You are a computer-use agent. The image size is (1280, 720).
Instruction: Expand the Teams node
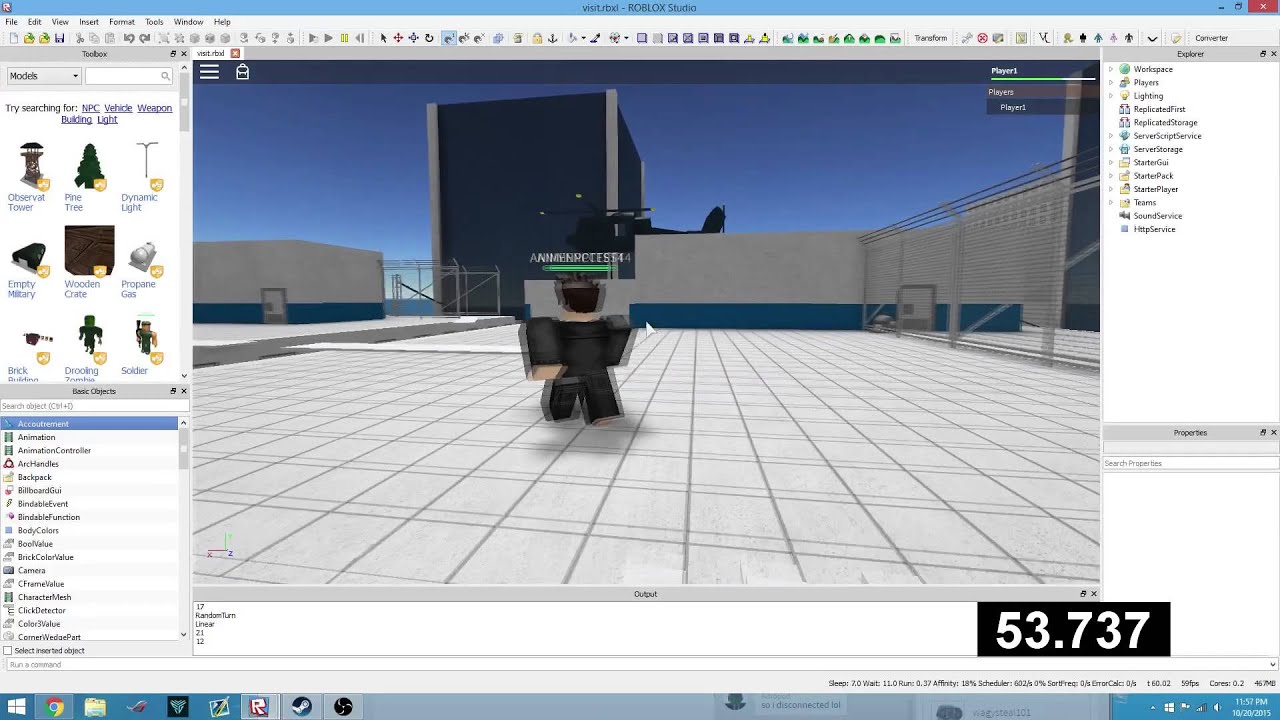coord(1110,202)
